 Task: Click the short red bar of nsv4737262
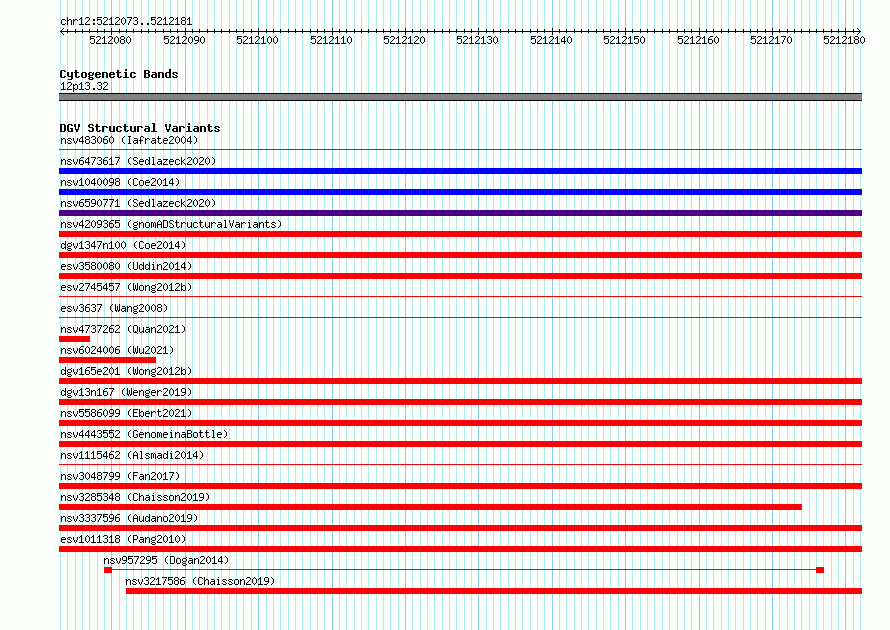coord(74,339)
